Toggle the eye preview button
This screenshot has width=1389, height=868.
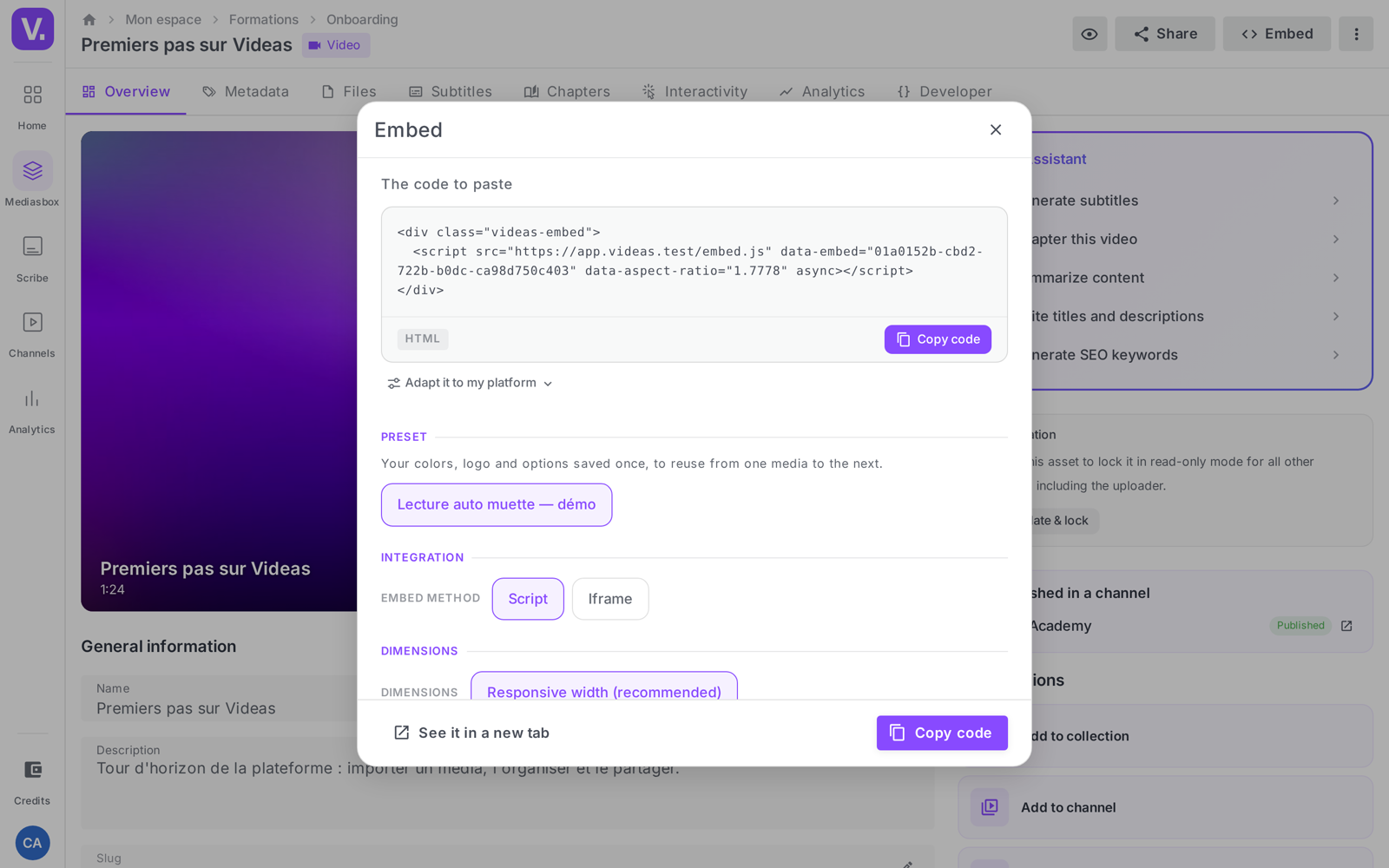click(1089, 34)
